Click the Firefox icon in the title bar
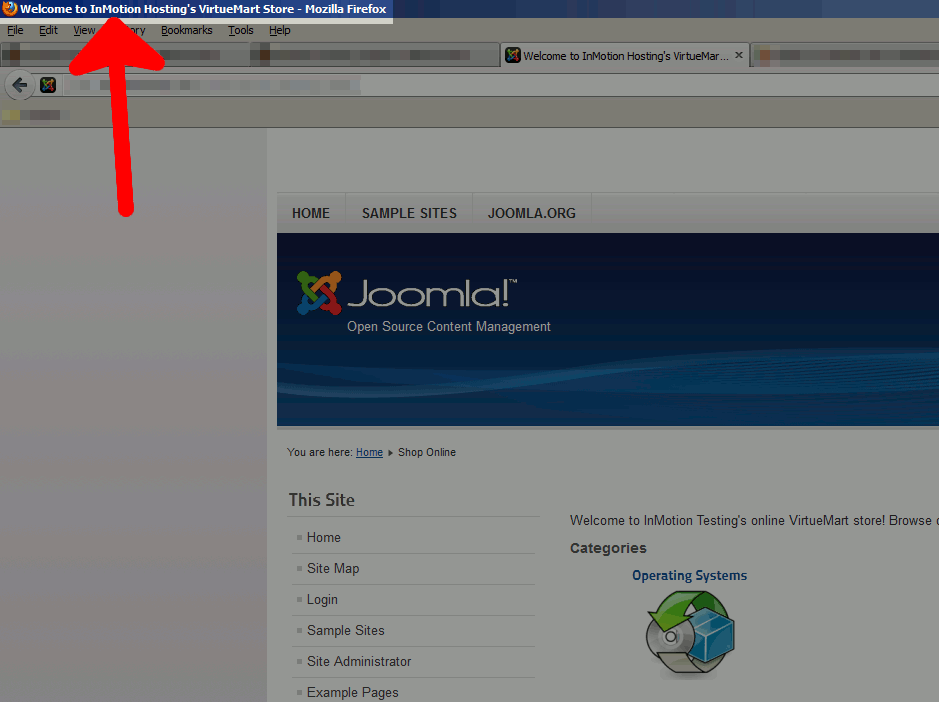939x702 pixels. click(9, 8)
